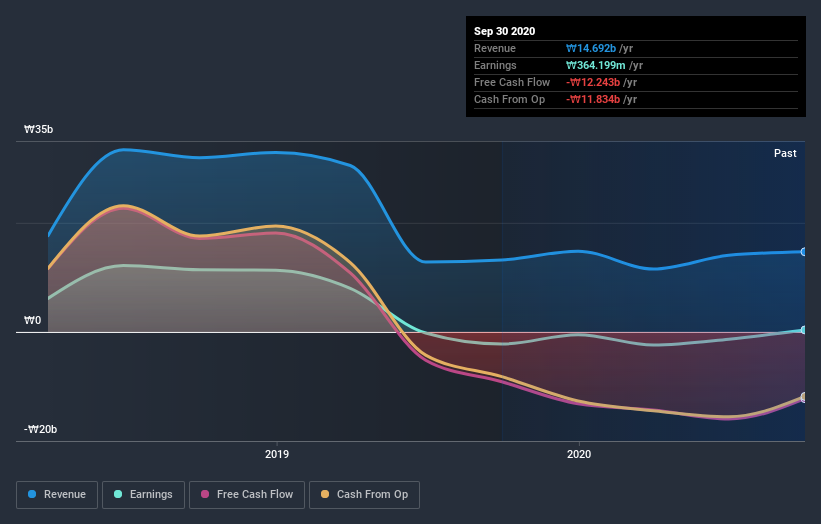Image resolution: width=821 pixels, height=524 pixels.
Task: Click the Revenue row label in tooltip
Action: pyautogui.click(x=495, y=49)
